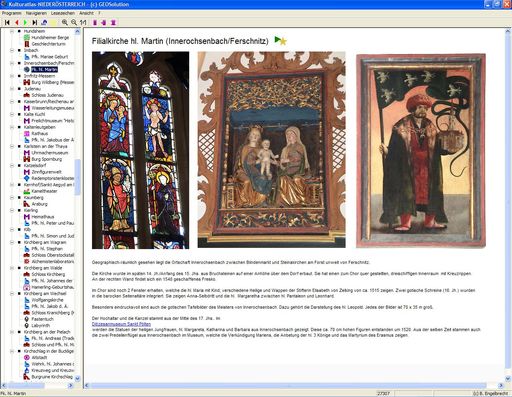
Task: Click Redemptoristenkloster blue diamond icon
Action: coord(27,178)
